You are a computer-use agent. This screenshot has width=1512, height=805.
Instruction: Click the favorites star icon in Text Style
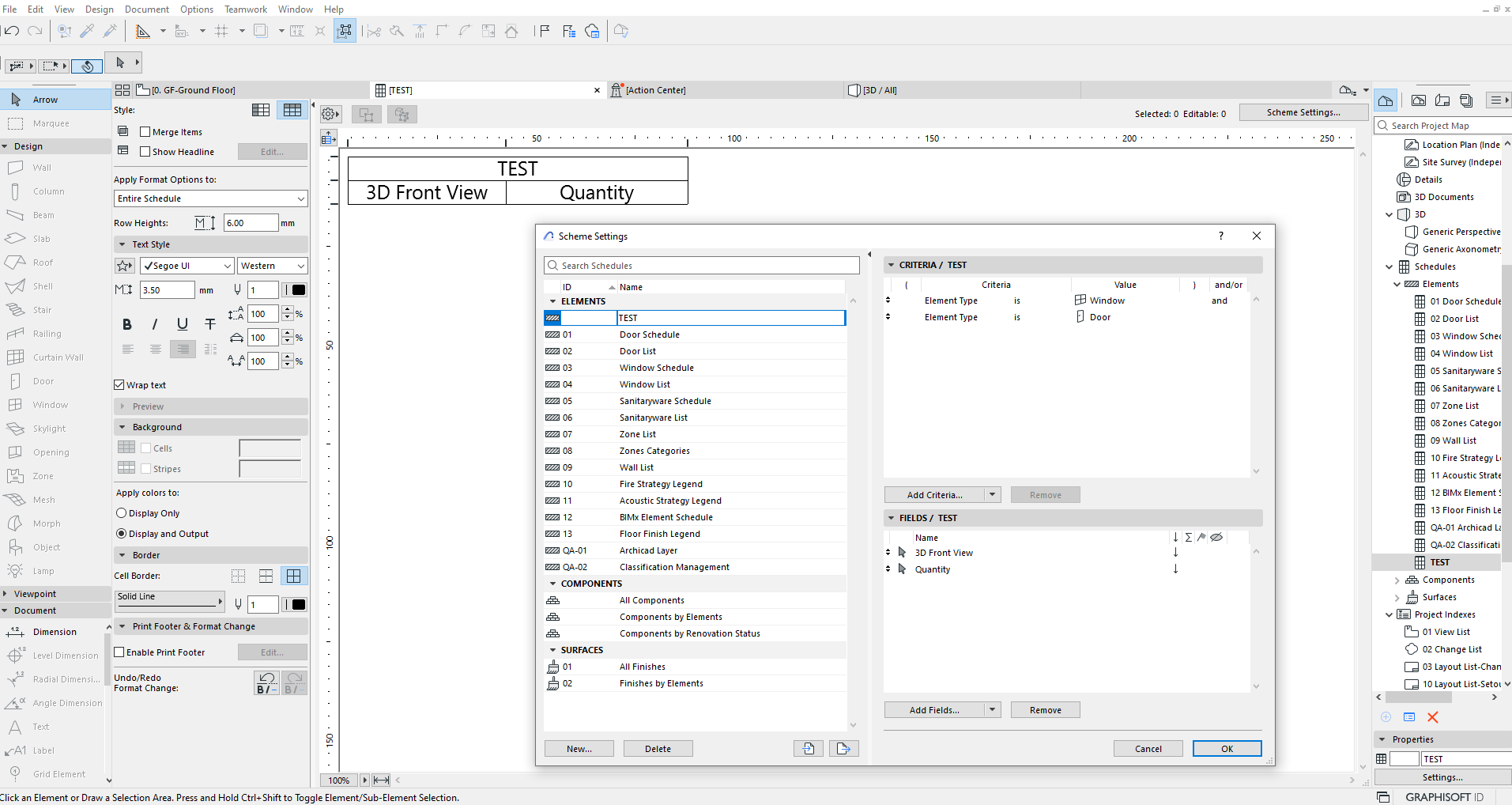pos(125,266)
